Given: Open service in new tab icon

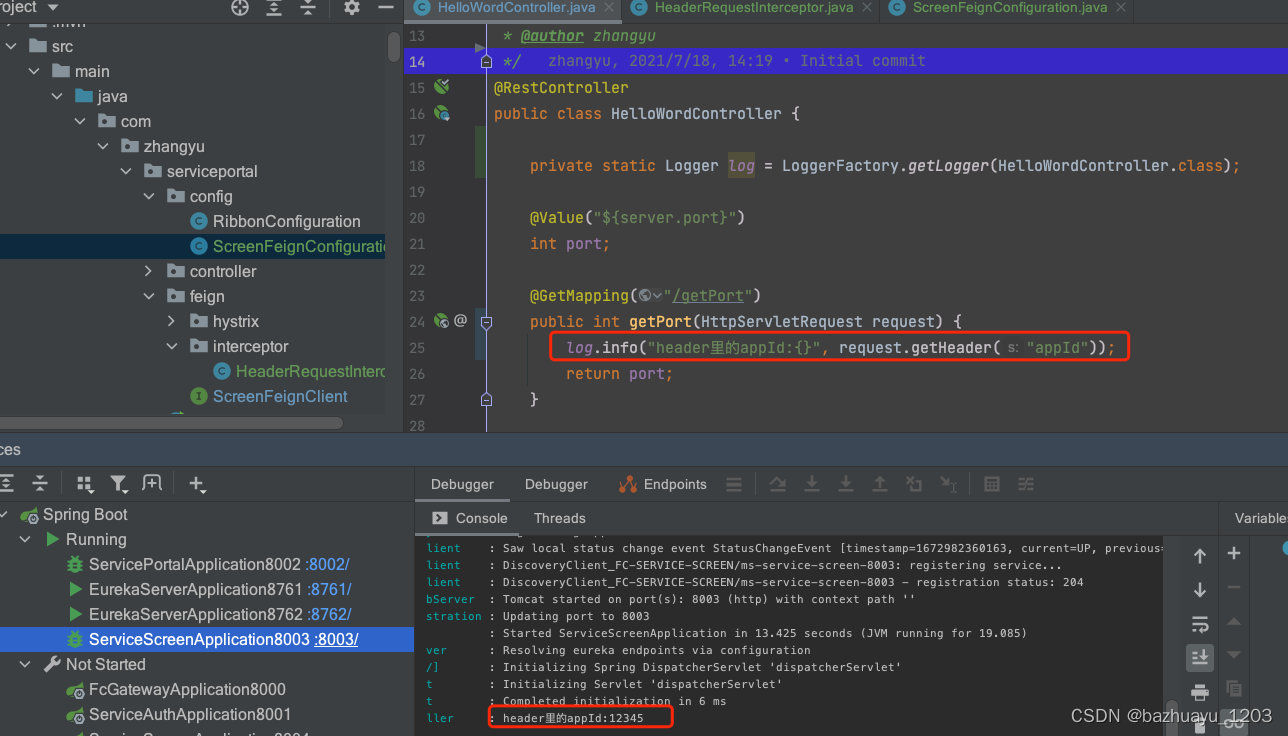Looking at the screenshot, I should point(152,483).
